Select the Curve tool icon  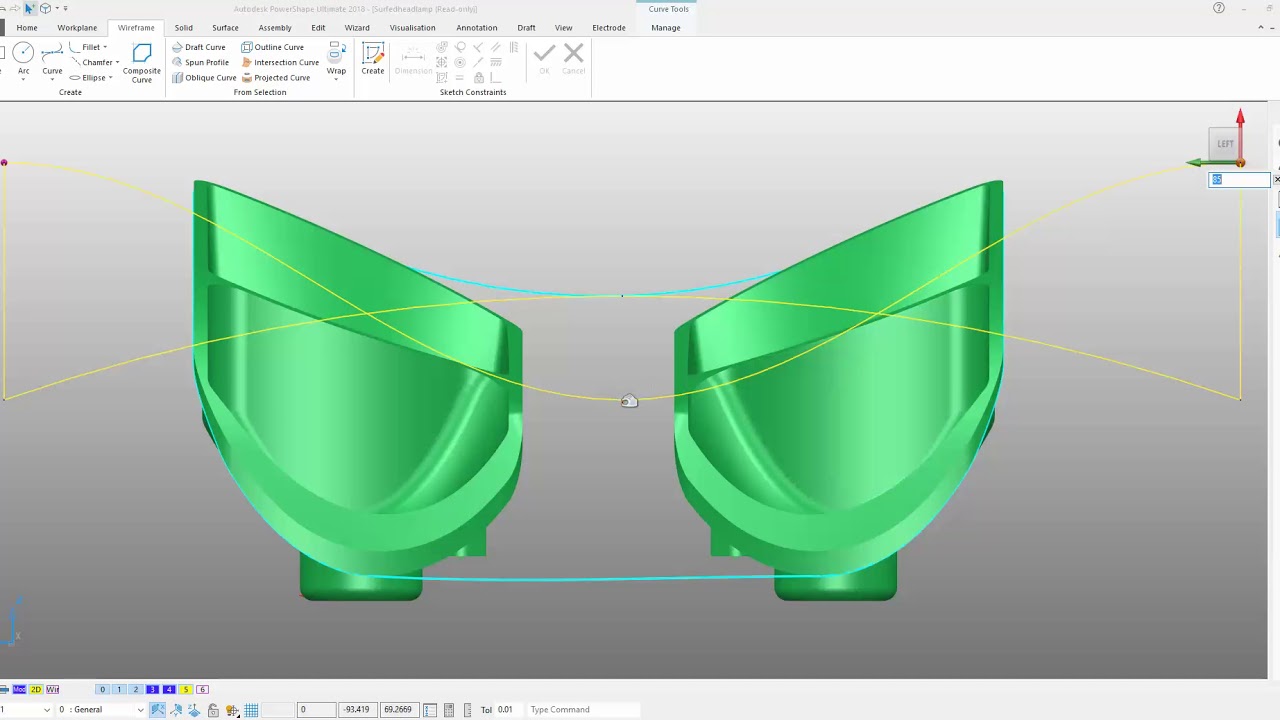click(52, 52)
